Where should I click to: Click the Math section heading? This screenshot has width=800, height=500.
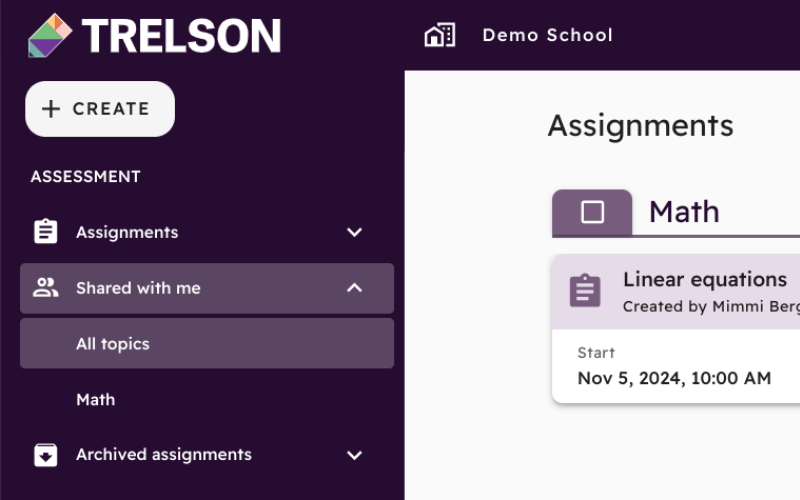tap(684, 212)
